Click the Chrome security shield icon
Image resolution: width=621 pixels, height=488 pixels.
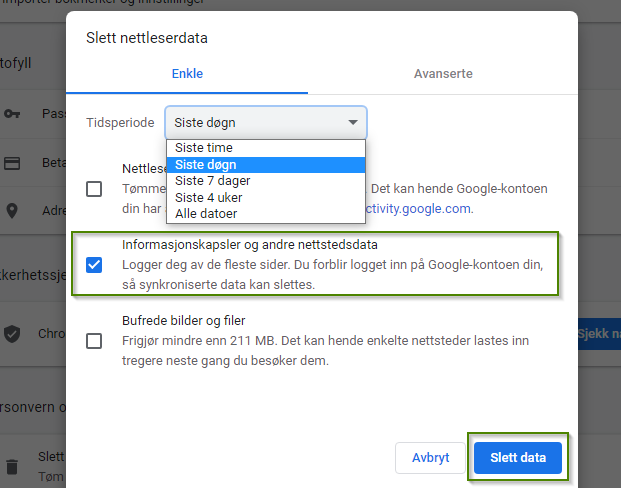point(13,334)
